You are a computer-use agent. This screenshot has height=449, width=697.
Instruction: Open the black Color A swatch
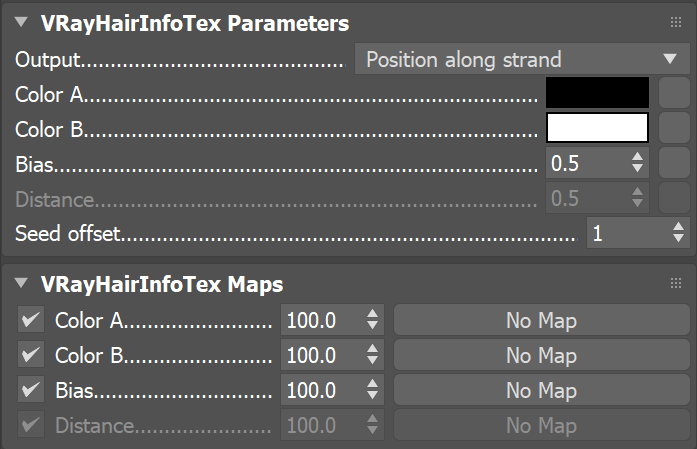pyautogui.click(x=597, y=93)
